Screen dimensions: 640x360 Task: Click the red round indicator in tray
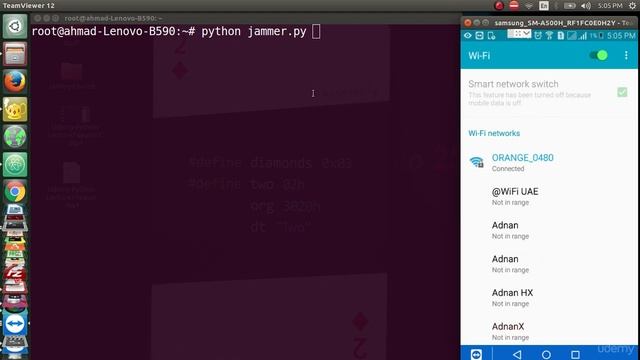tap(499, 5)
